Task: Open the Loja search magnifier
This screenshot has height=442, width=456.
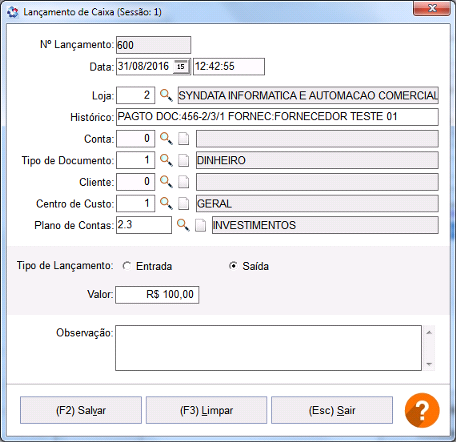Action: coord(166,95)
